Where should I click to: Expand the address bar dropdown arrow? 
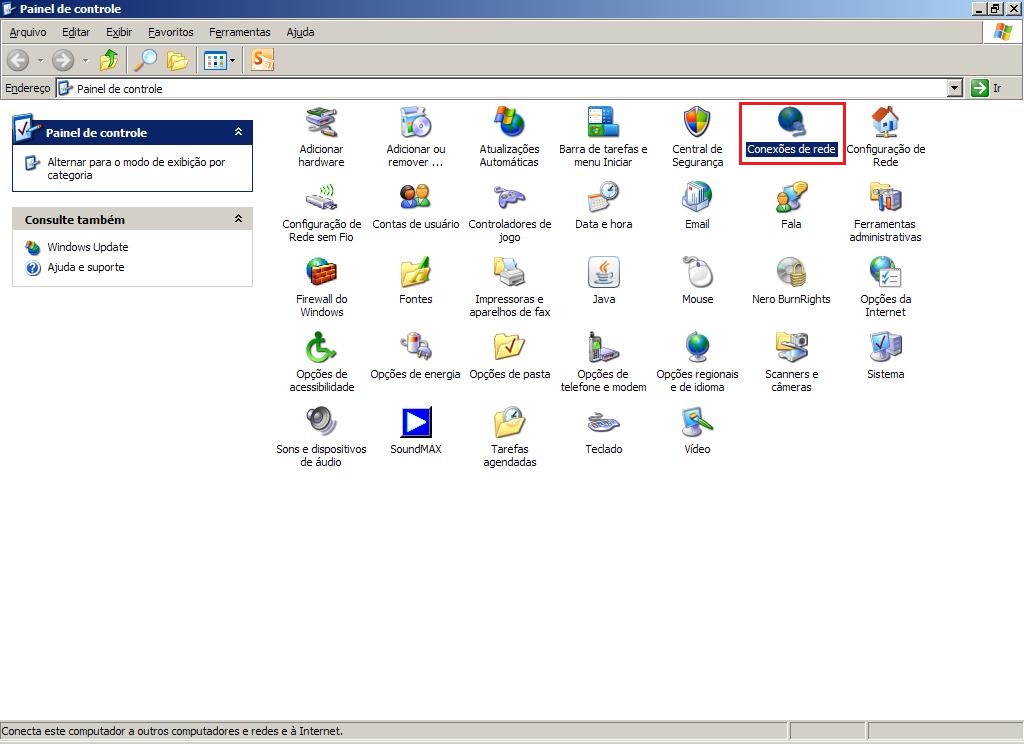pos(954,88)
